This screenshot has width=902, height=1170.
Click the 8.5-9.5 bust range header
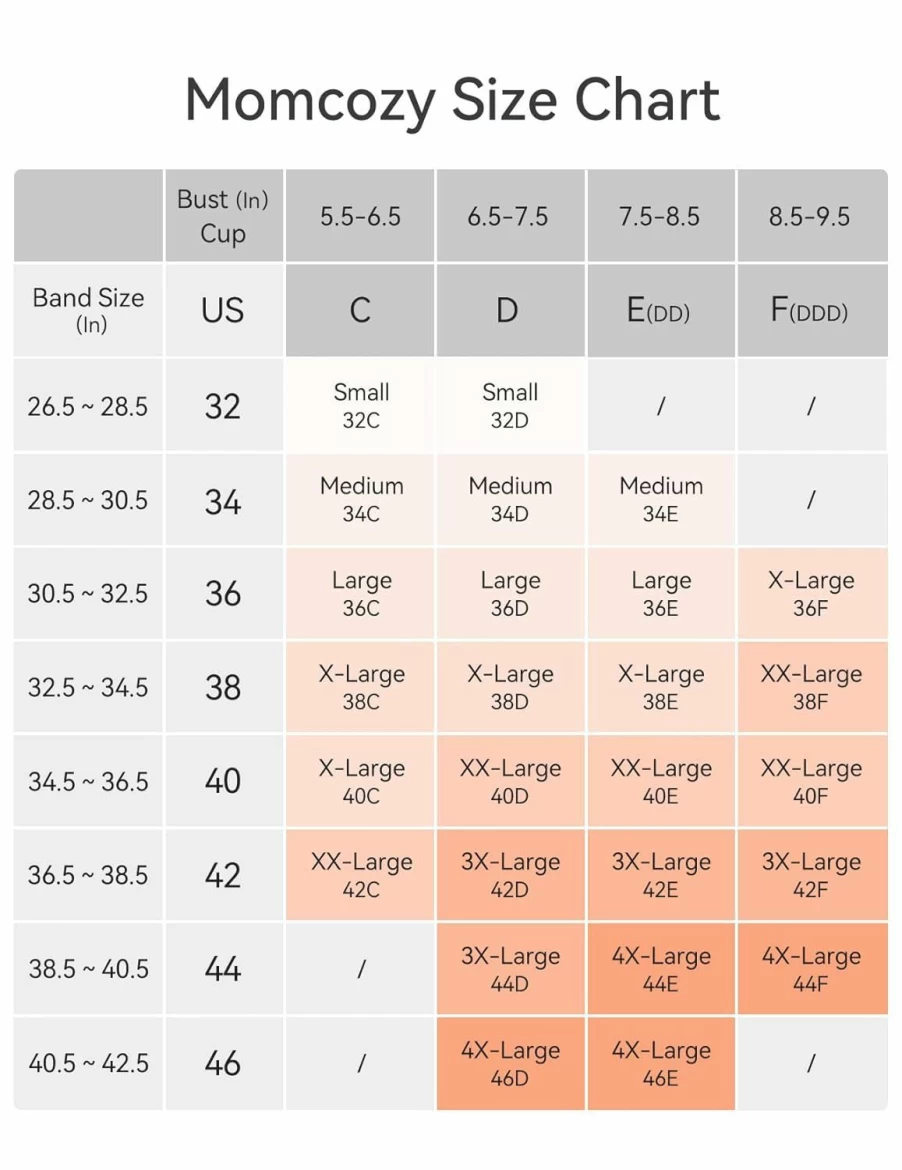812,216
